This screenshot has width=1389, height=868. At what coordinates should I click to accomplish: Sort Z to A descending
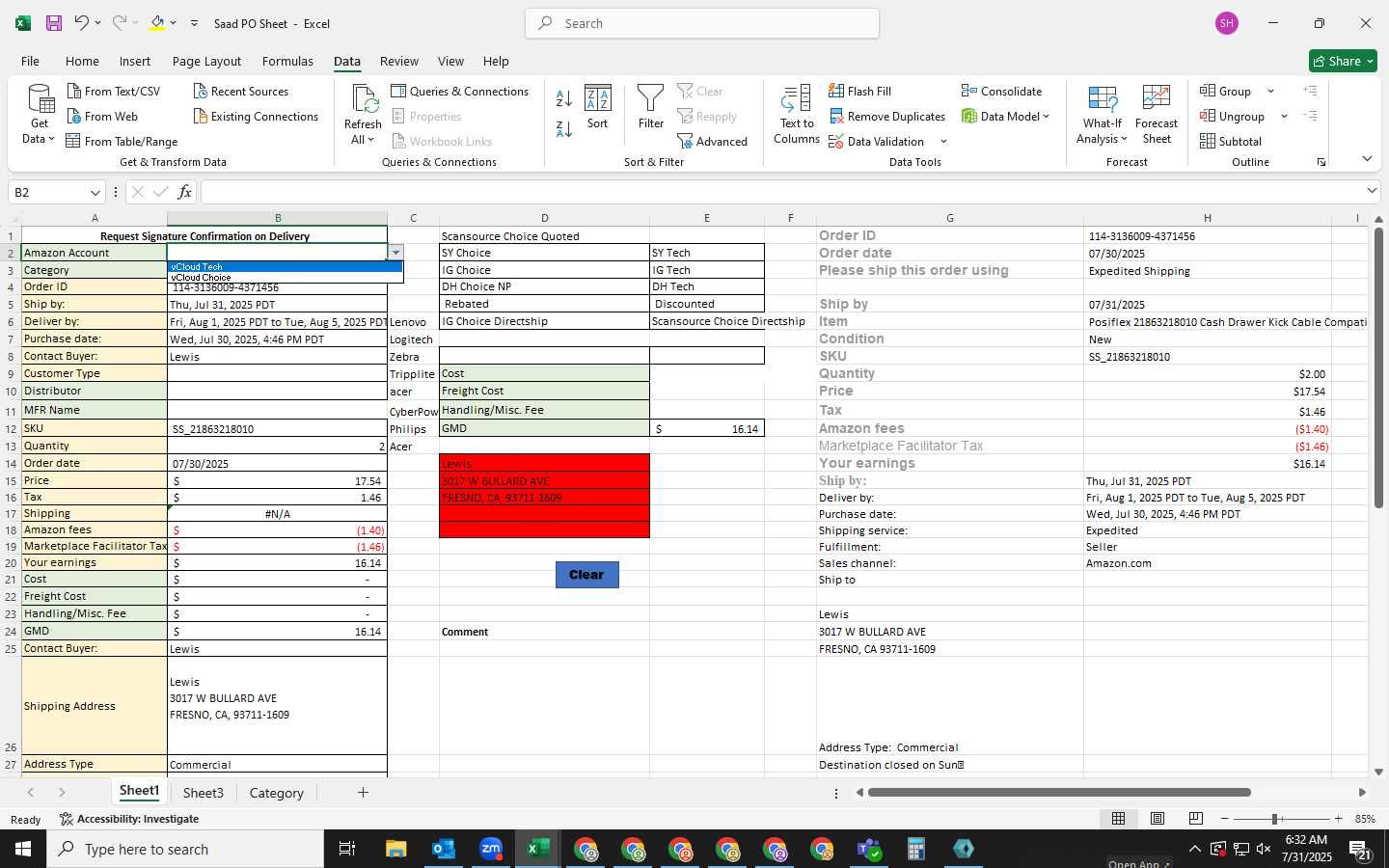pos(564,128)
